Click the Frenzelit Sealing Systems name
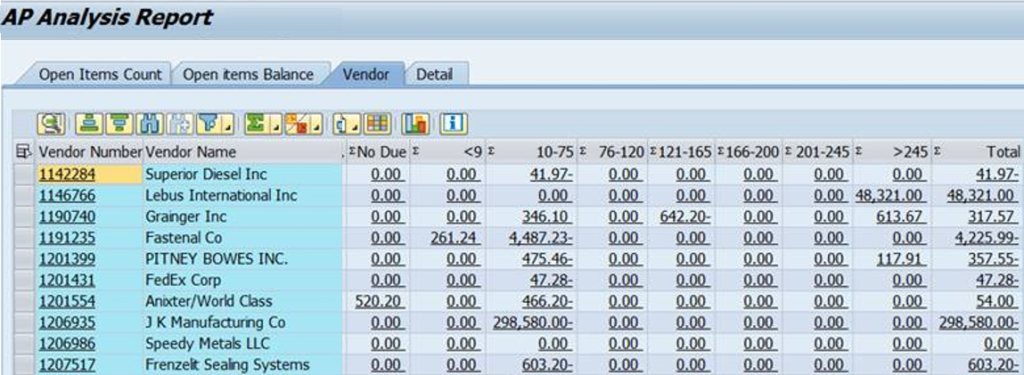 coord(227,365)
